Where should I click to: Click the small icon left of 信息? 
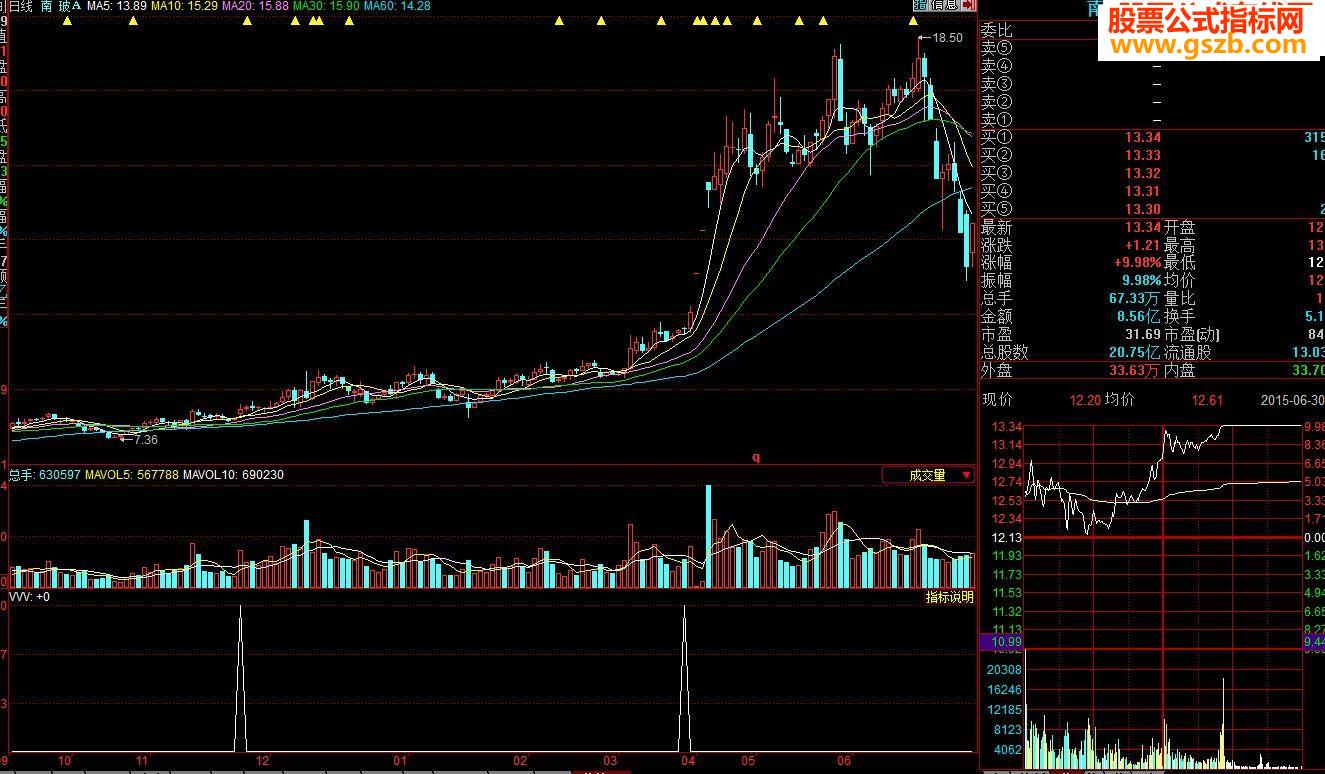tap(920, 6)
